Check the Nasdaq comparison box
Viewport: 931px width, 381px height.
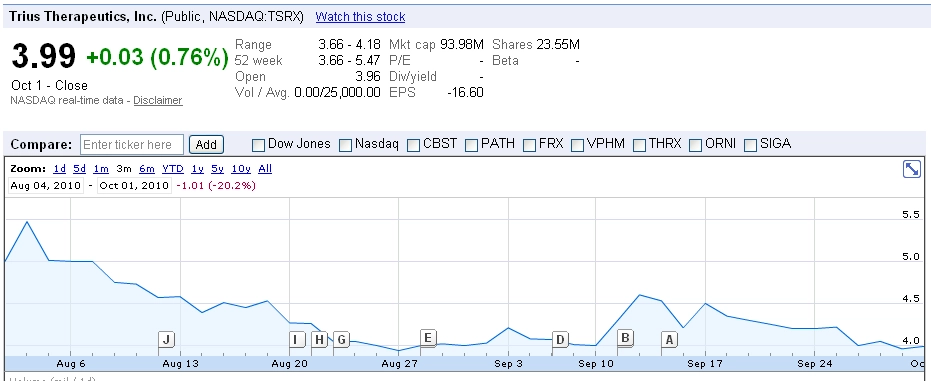[x=346, y=145]
